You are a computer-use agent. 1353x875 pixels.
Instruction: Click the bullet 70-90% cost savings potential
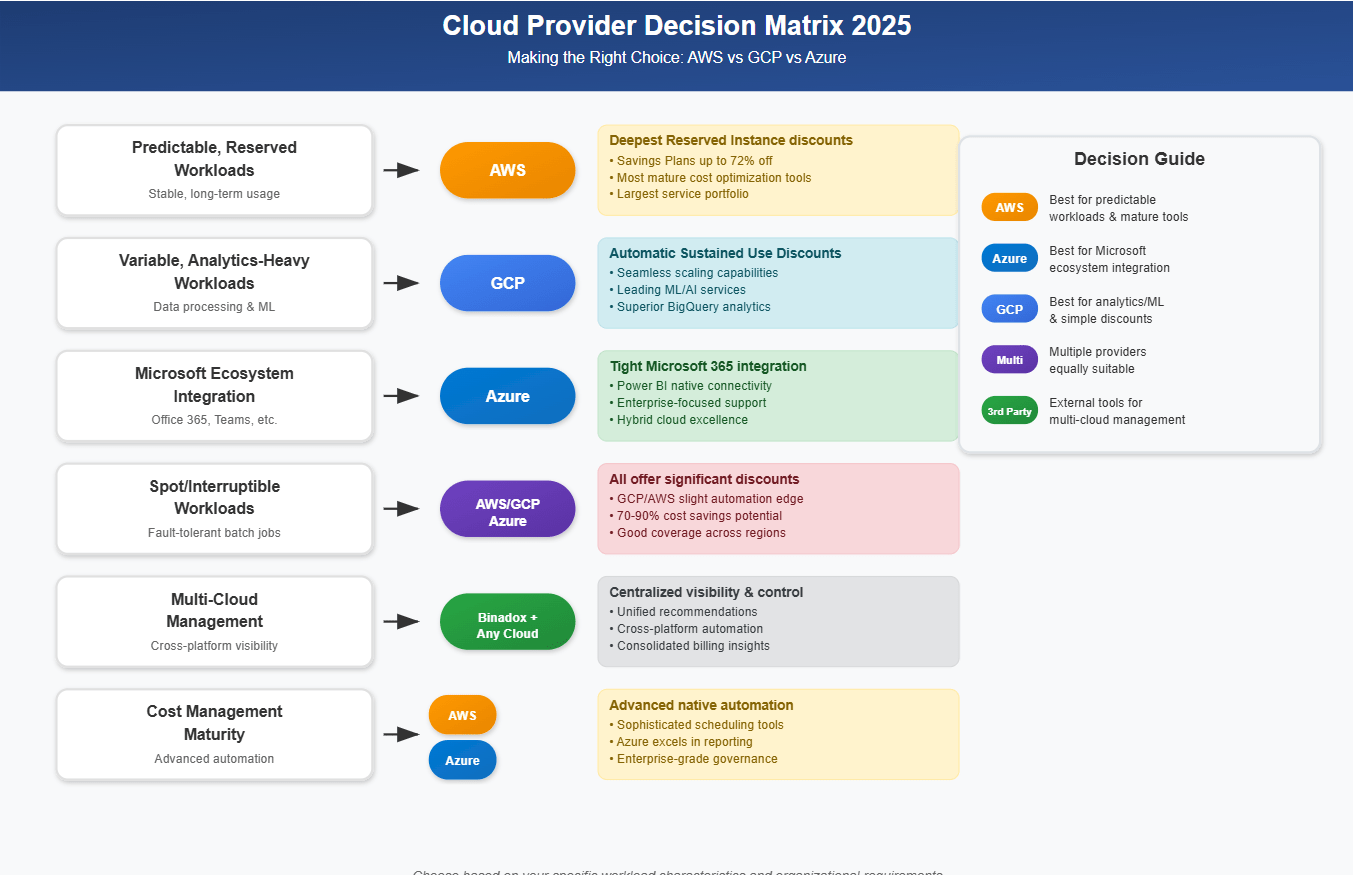(696, 516)
